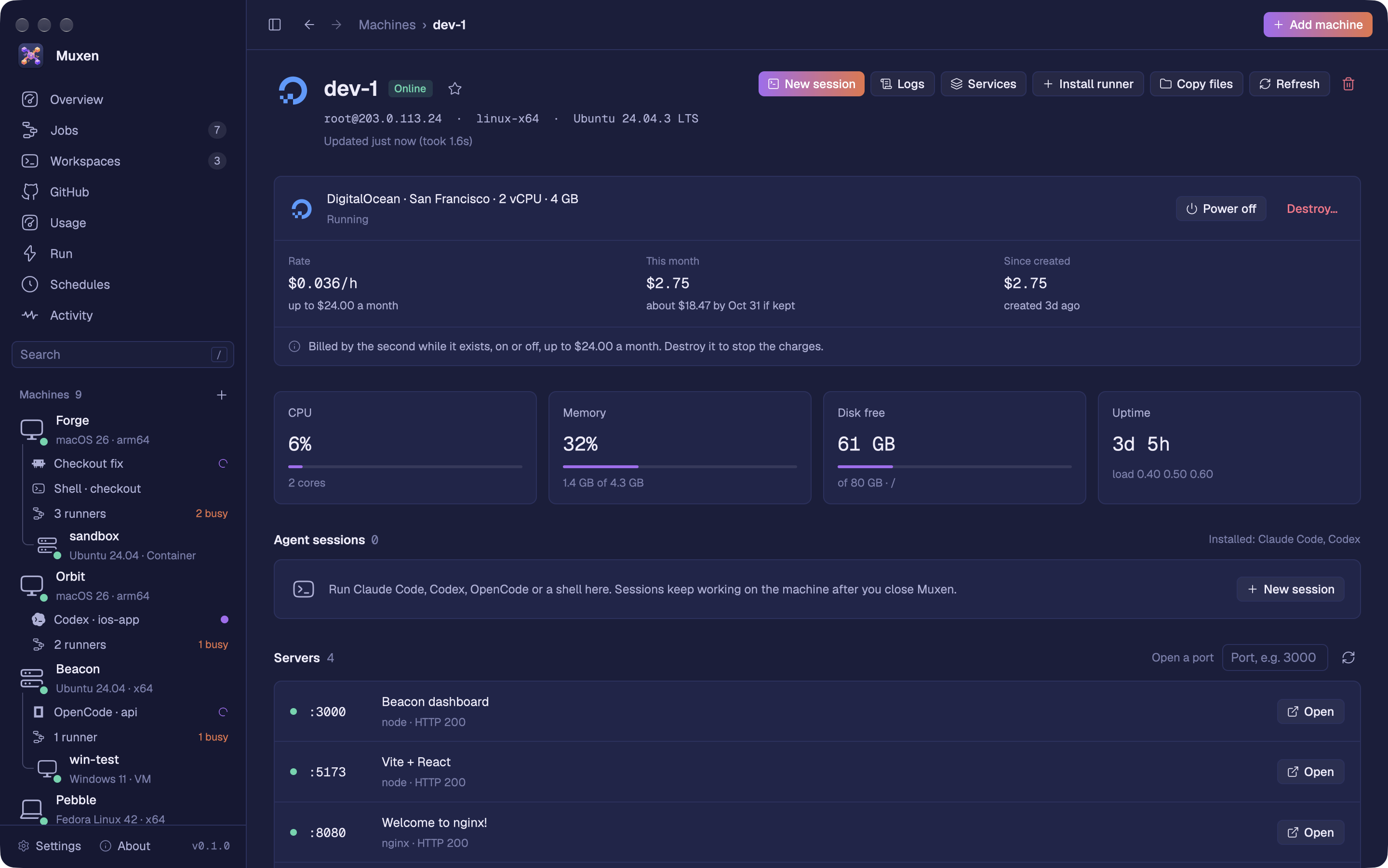
Task: Power off the DigitalOcean droplet
Action: 1221,209
